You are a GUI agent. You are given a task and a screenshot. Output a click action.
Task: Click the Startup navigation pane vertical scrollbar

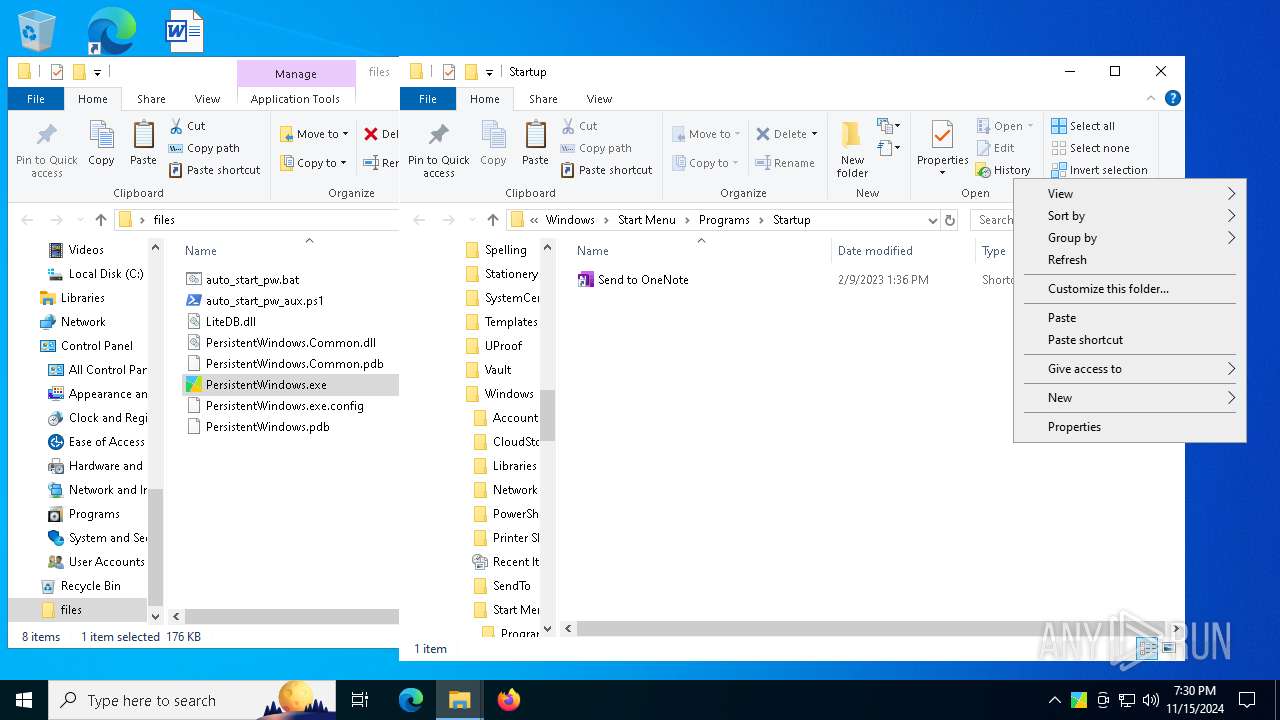click(x=547, y=415)
